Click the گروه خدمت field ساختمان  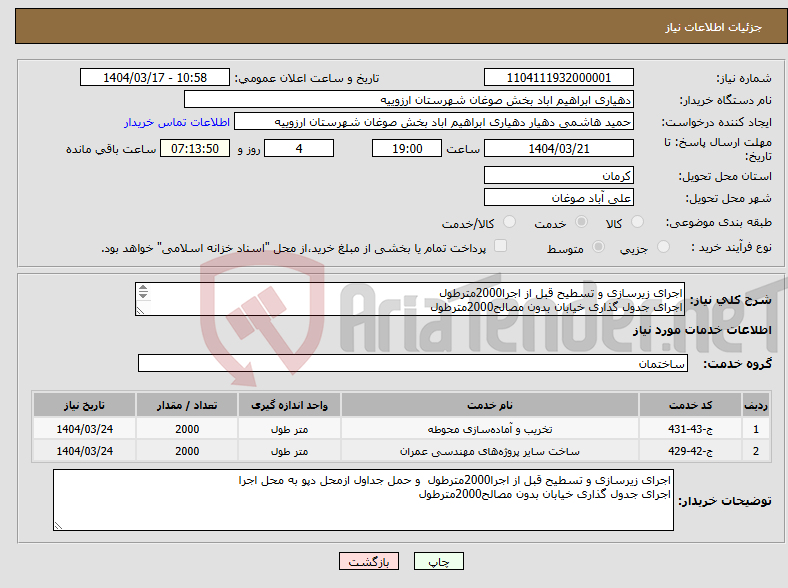point(413,363)
